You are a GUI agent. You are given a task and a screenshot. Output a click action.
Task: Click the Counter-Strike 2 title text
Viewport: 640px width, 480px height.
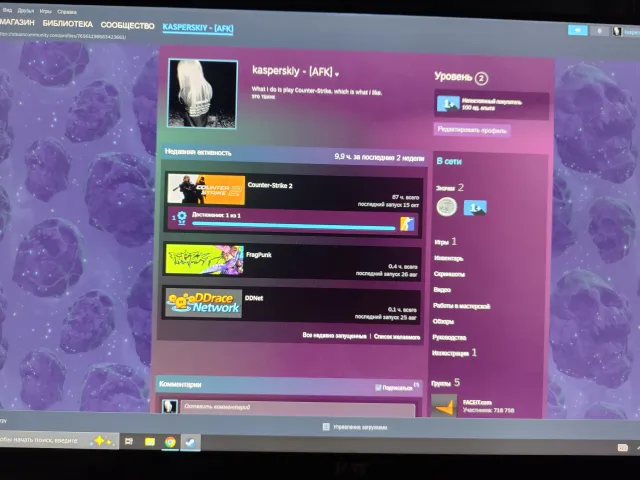pyautogui.click(x=270, y=185)
